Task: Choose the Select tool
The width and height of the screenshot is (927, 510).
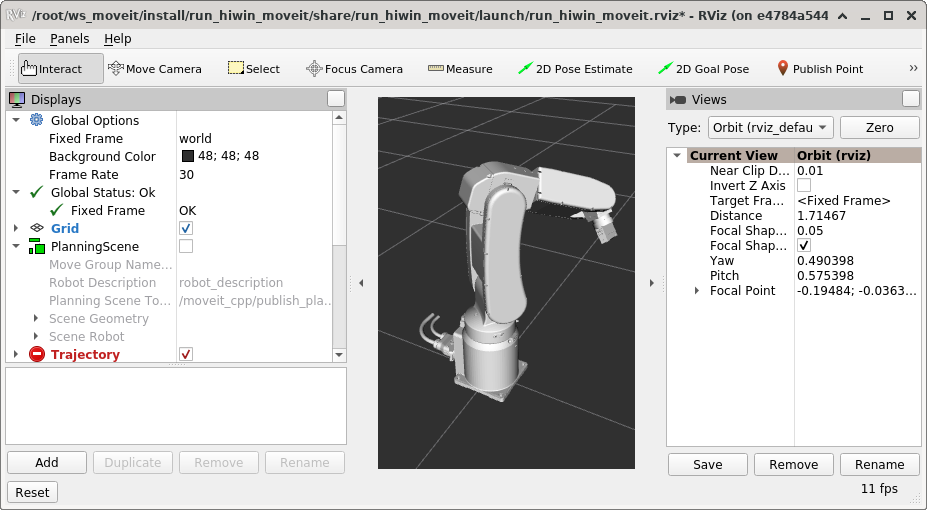Action: coord(254,69)
